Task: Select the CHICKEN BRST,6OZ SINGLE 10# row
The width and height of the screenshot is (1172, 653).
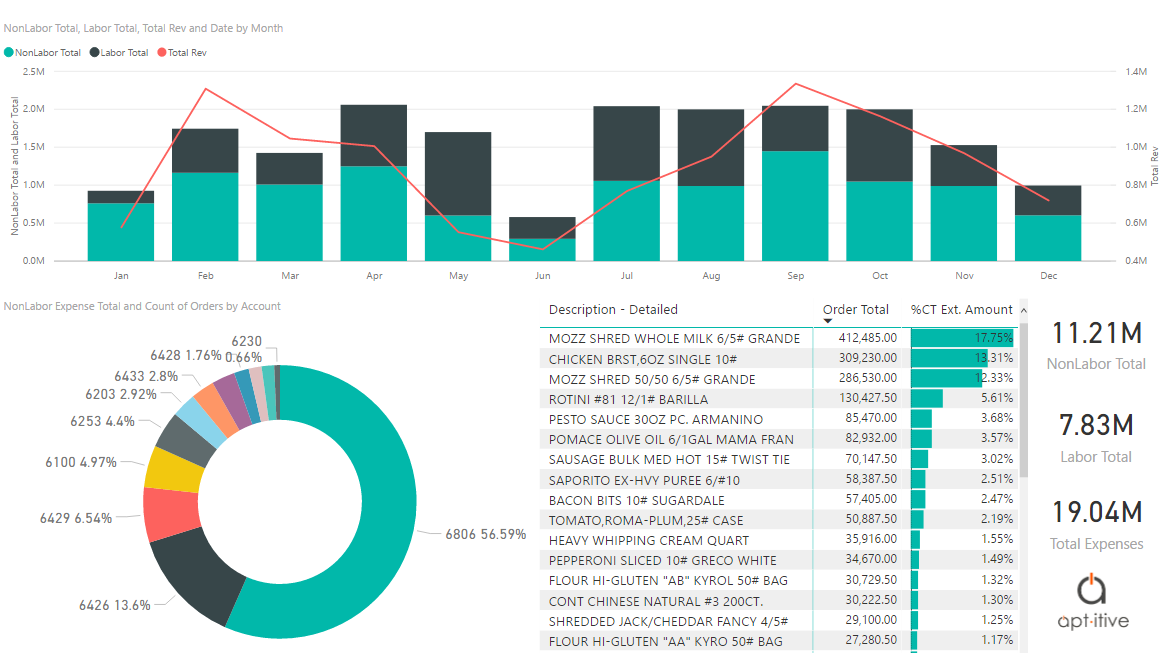Action: (x=778, y=359)
